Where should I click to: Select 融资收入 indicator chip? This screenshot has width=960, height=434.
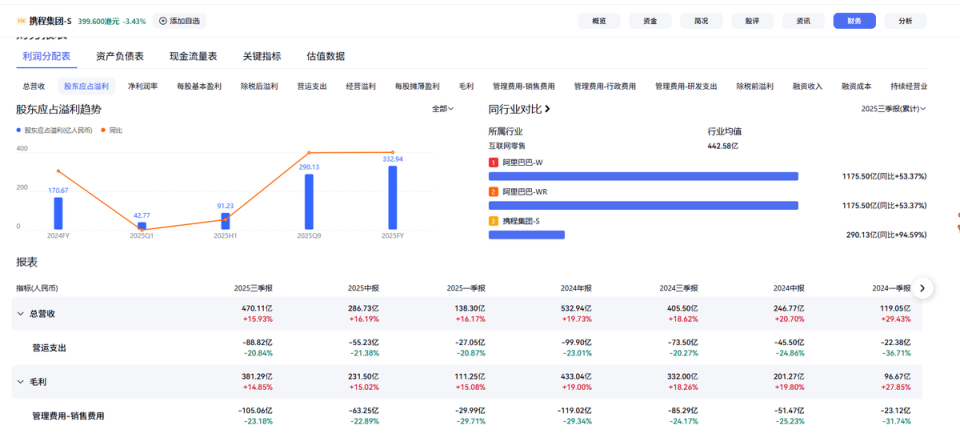click(808, 86)
